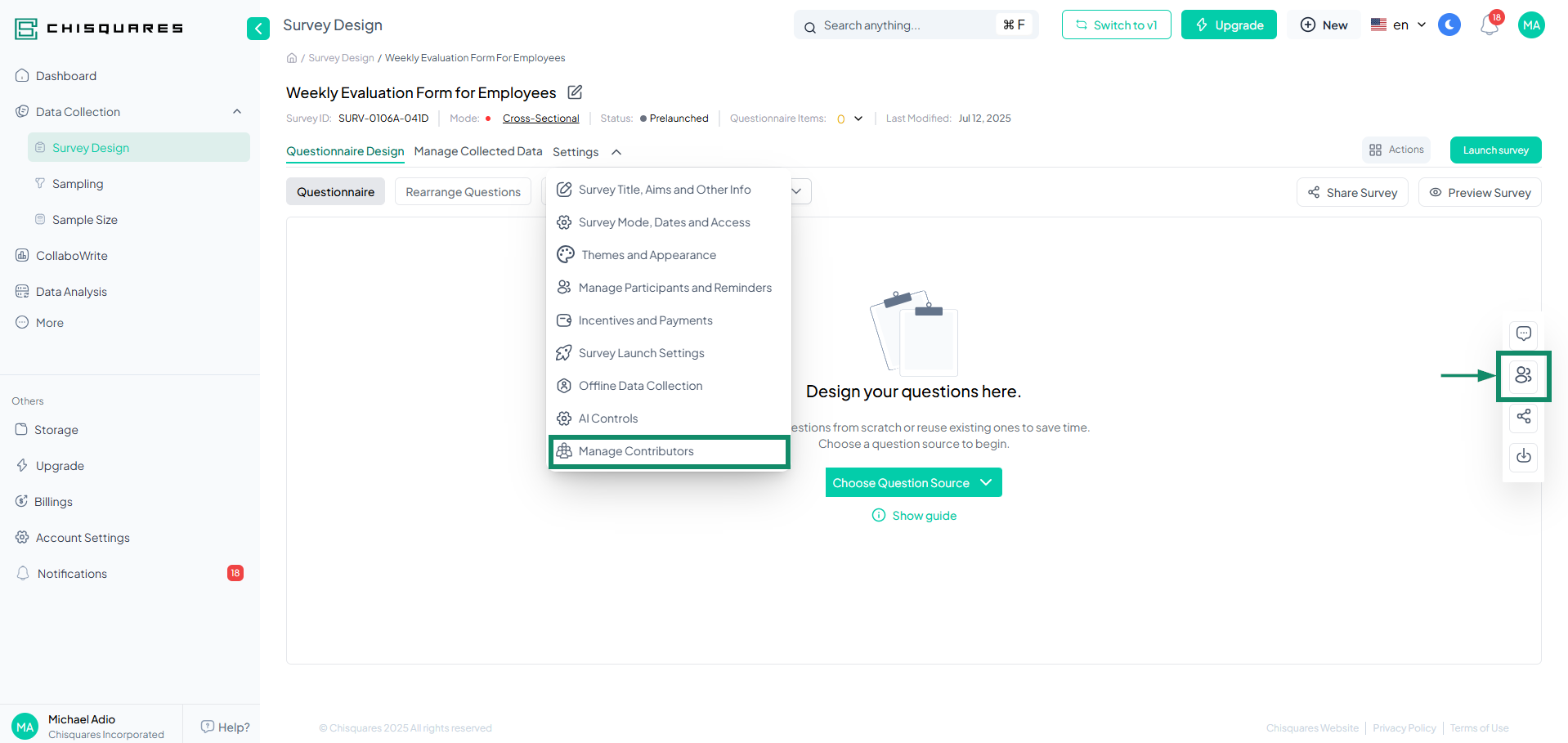Click the download icon in right floating panel

point(1523,456)
